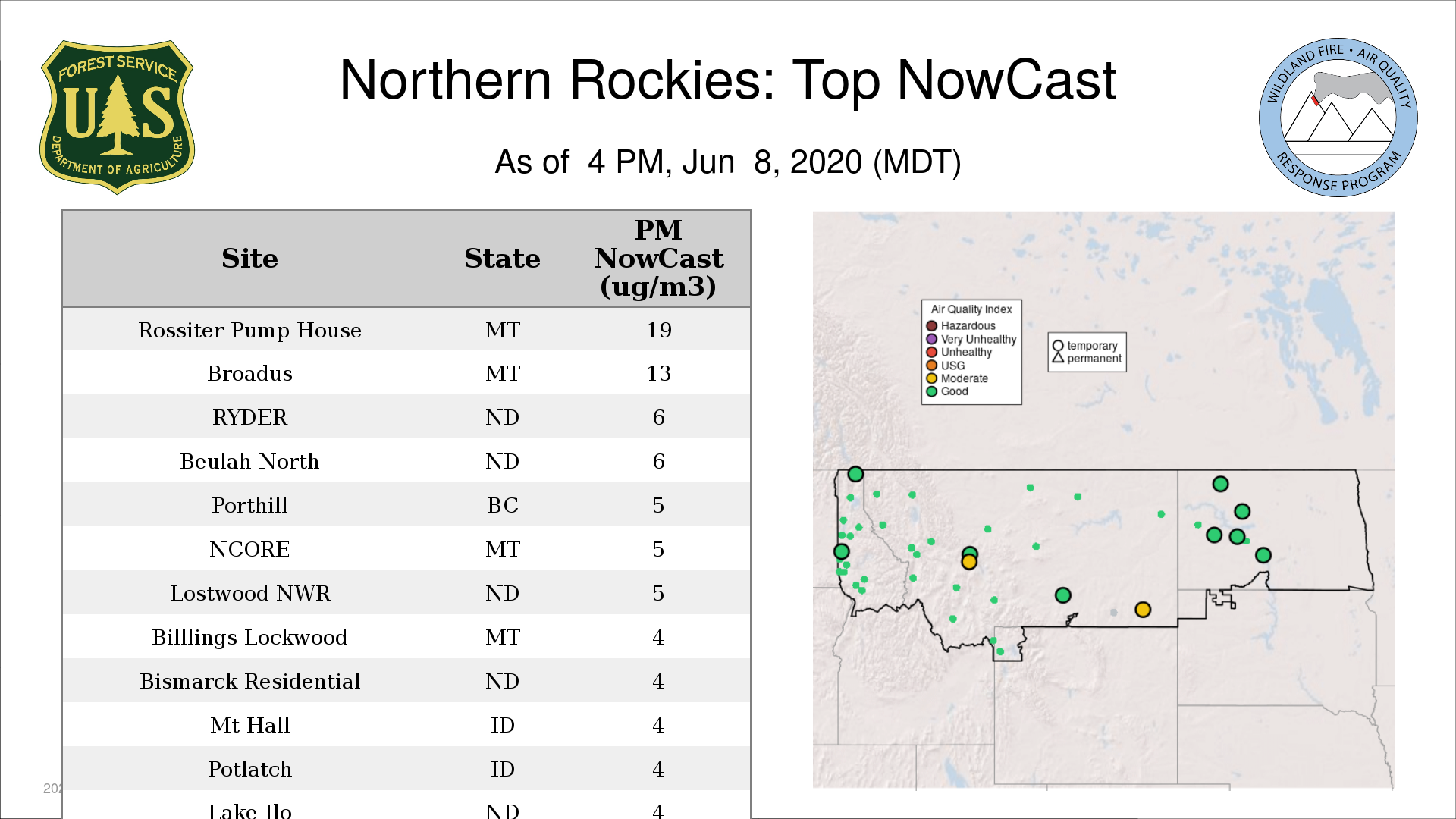Click the permanent monitor triangle symbol
1456x819 pixels.
1058,358
